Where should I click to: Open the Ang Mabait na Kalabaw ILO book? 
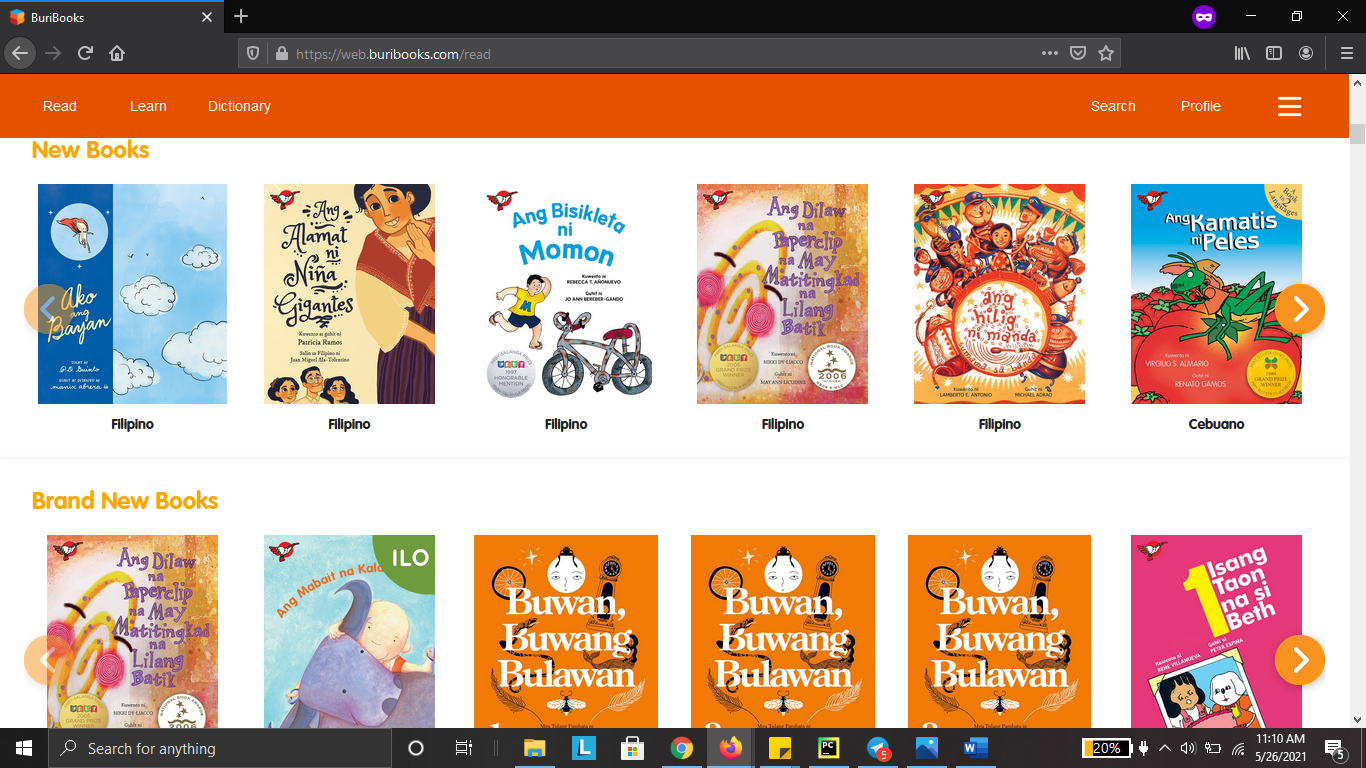349,632
